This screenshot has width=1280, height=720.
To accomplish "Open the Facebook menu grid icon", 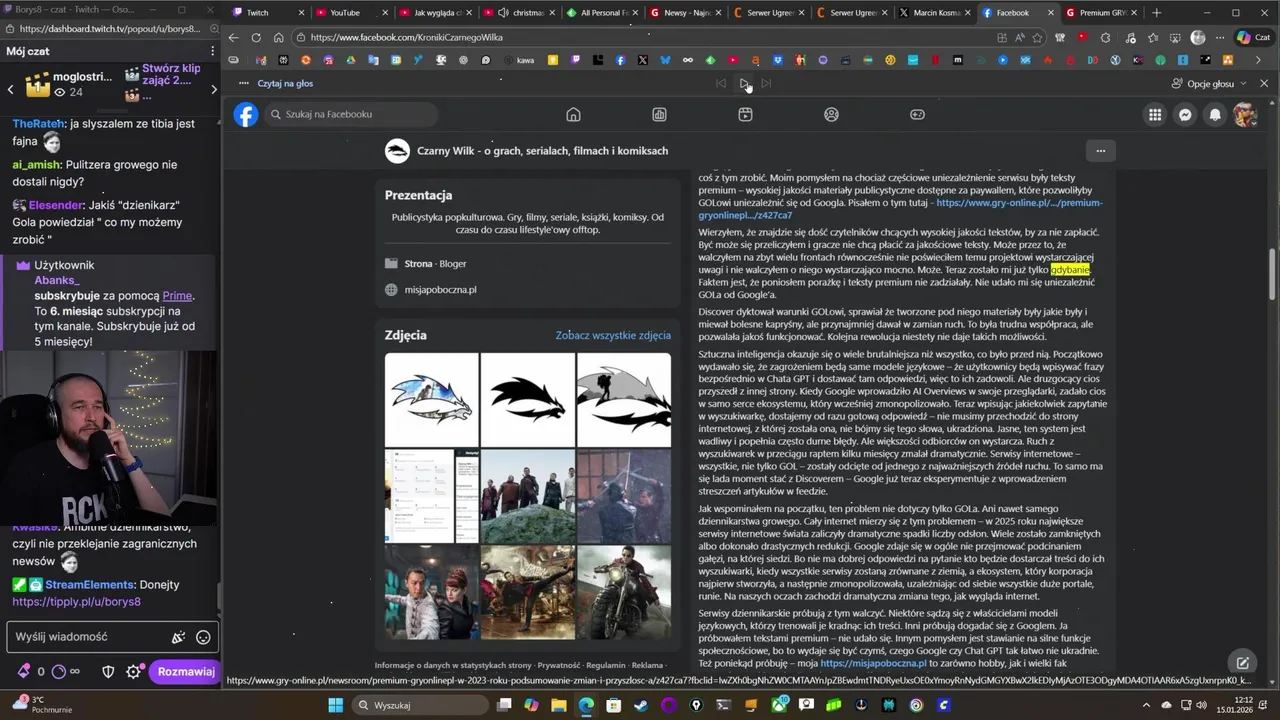I will (x=1155, y=114).
